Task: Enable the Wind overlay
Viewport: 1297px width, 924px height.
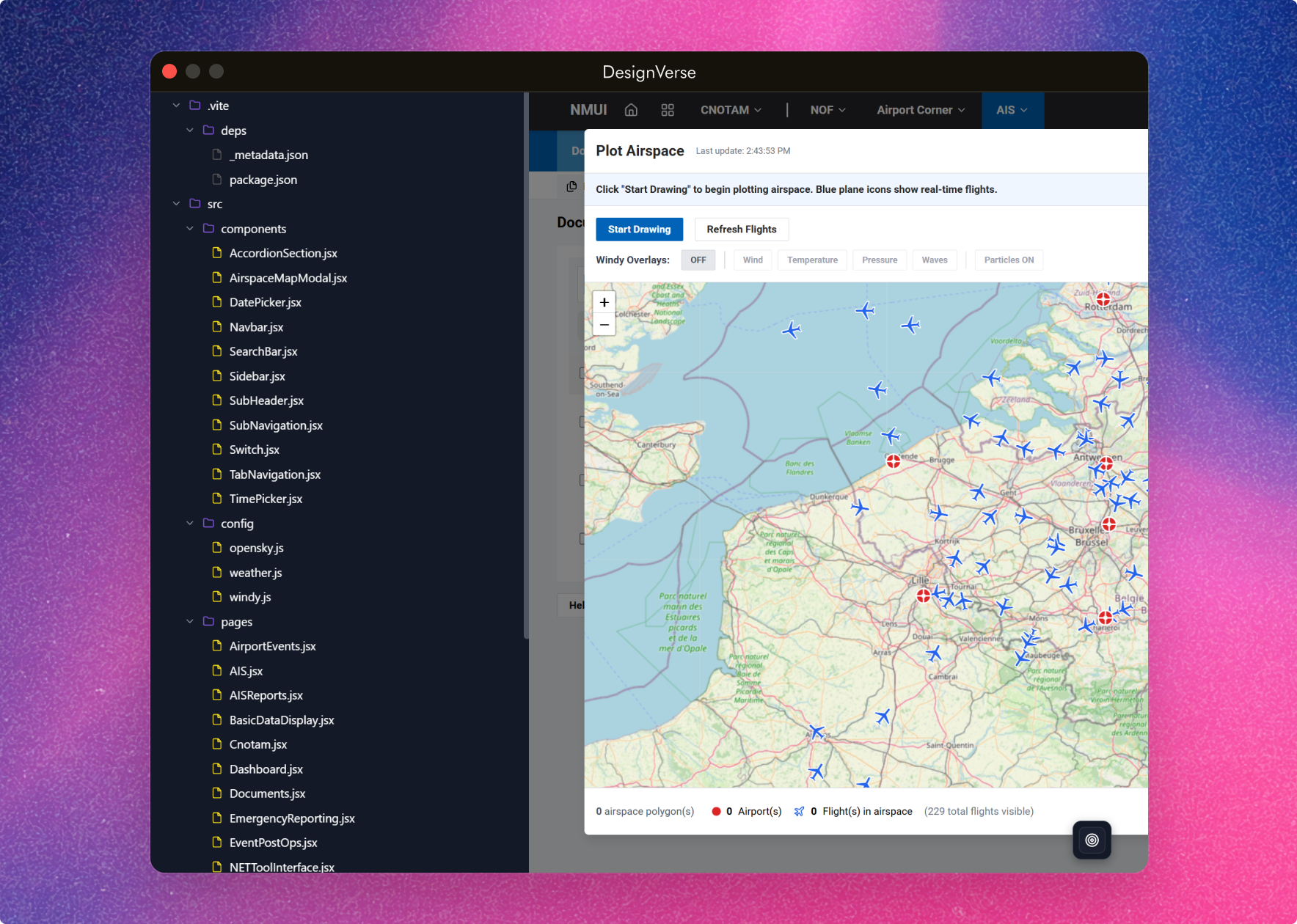Action: coord(752,260)
